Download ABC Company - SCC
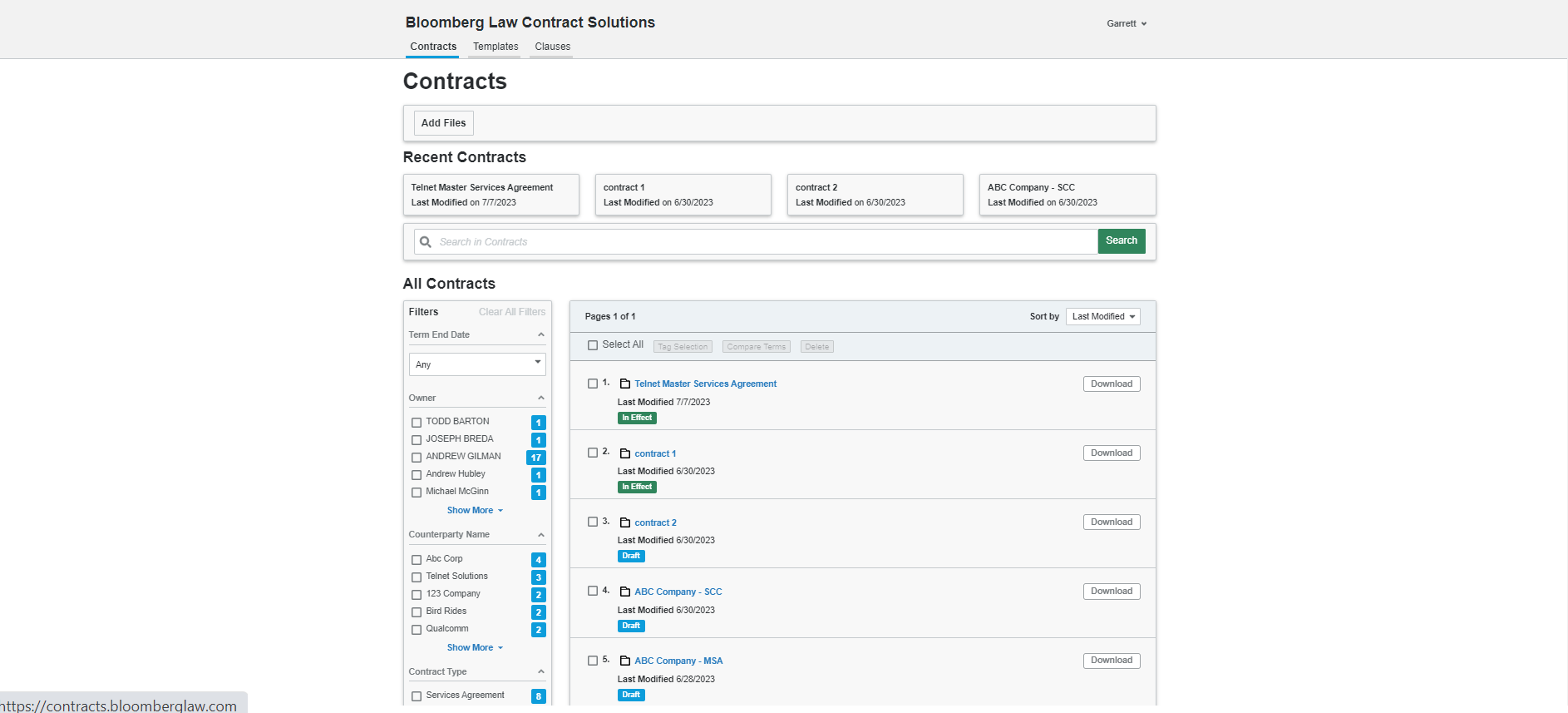The image size is (1568, 713). pos(1112,591)
